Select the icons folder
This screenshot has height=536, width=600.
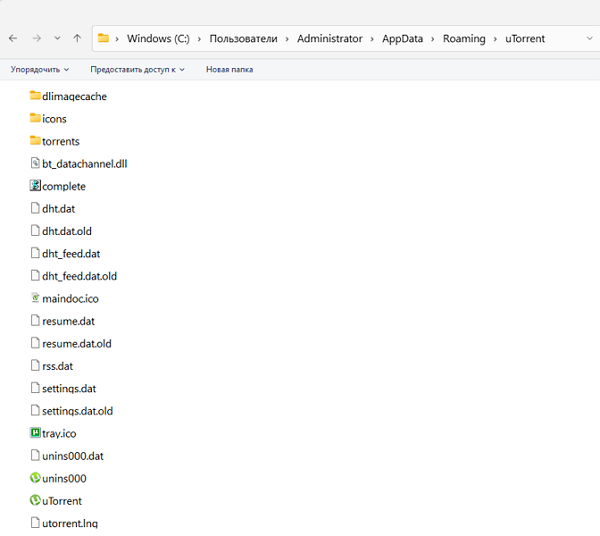click(54, 119)
